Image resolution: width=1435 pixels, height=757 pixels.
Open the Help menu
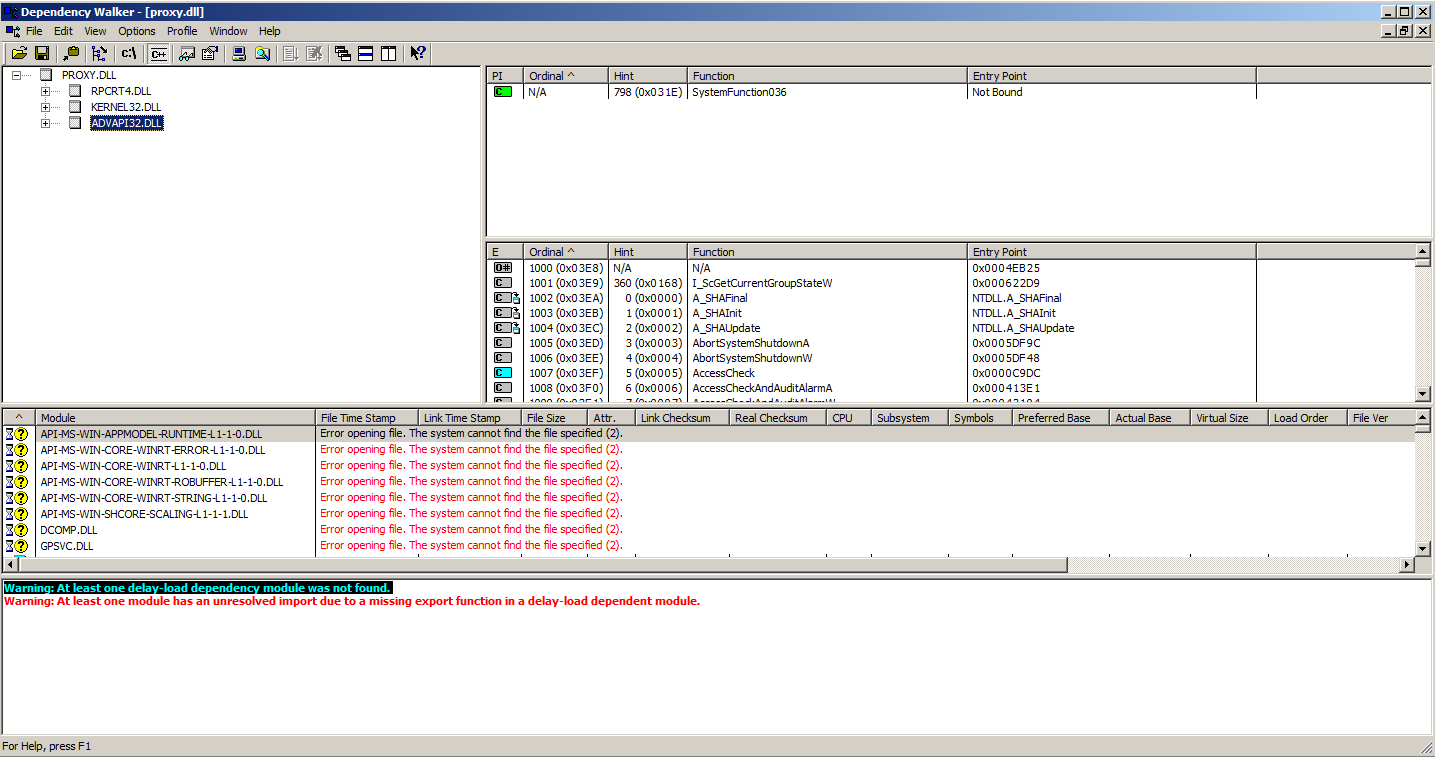pos(270,31)
